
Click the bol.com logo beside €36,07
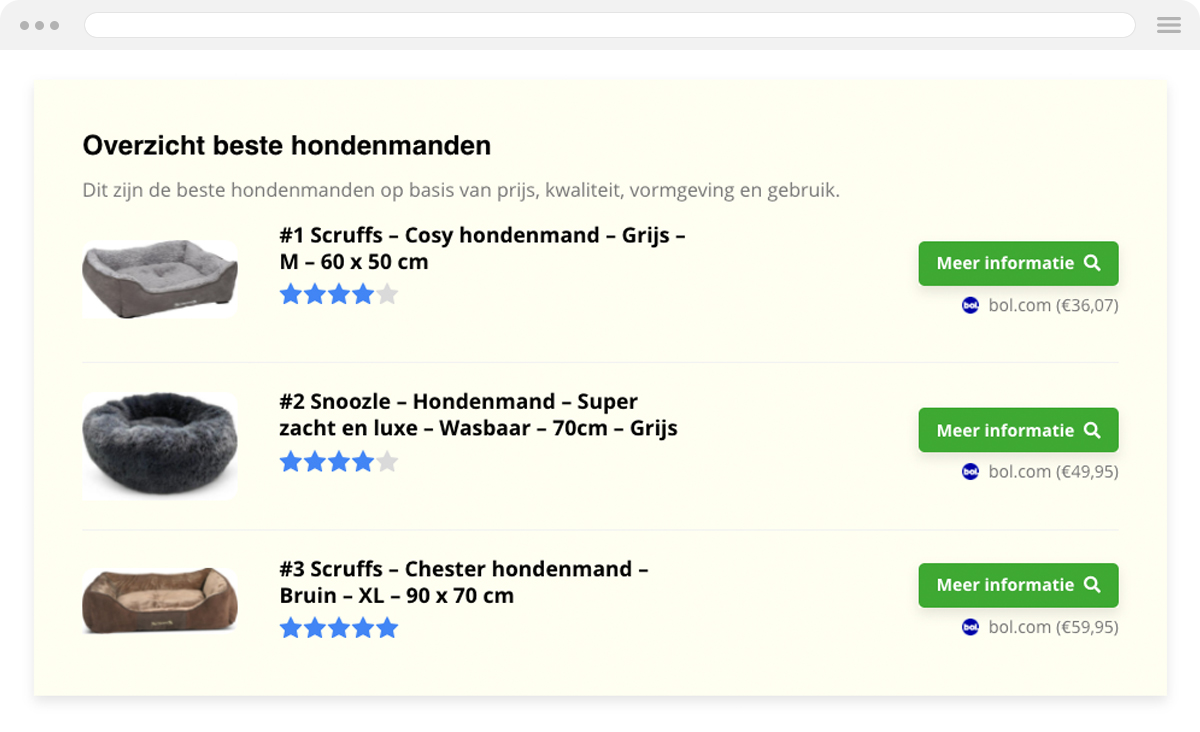(x=970, y=305)
